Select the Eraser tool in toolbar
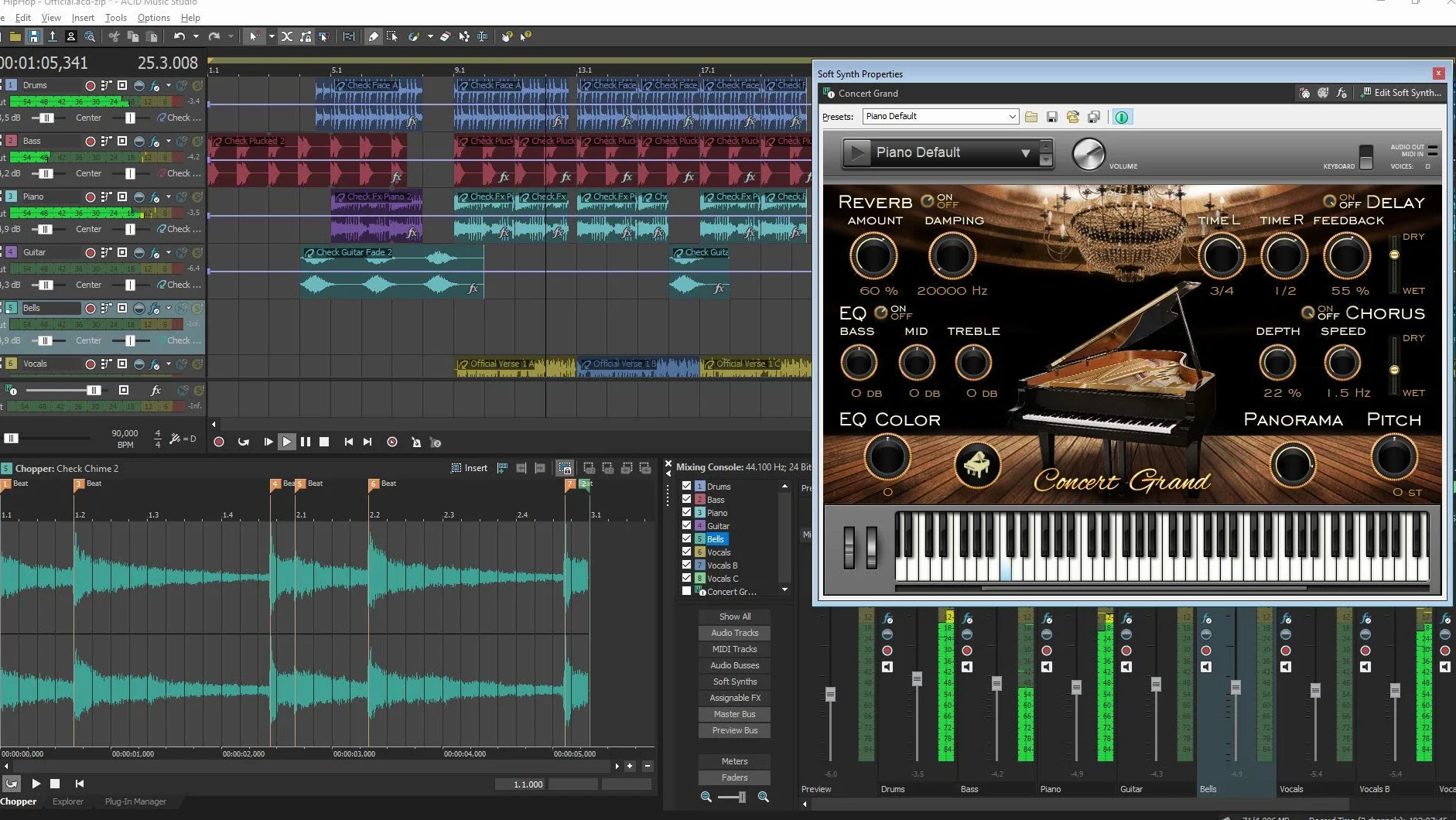Image resolution: width=1456 pixels, height=820 pixels. pyautogui.click(x=446, y=36)
